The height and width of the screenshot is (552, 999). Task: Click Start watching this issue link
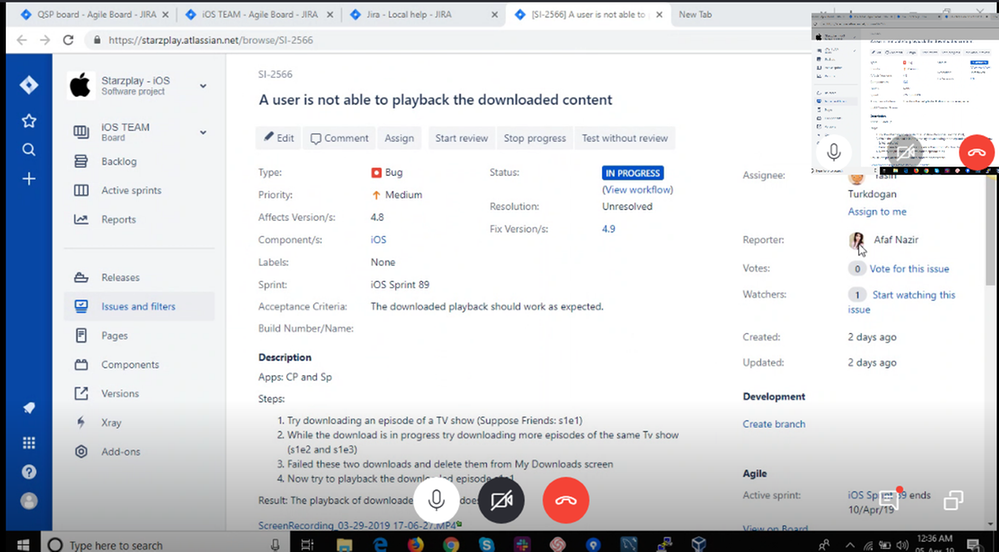pos(902,302)
